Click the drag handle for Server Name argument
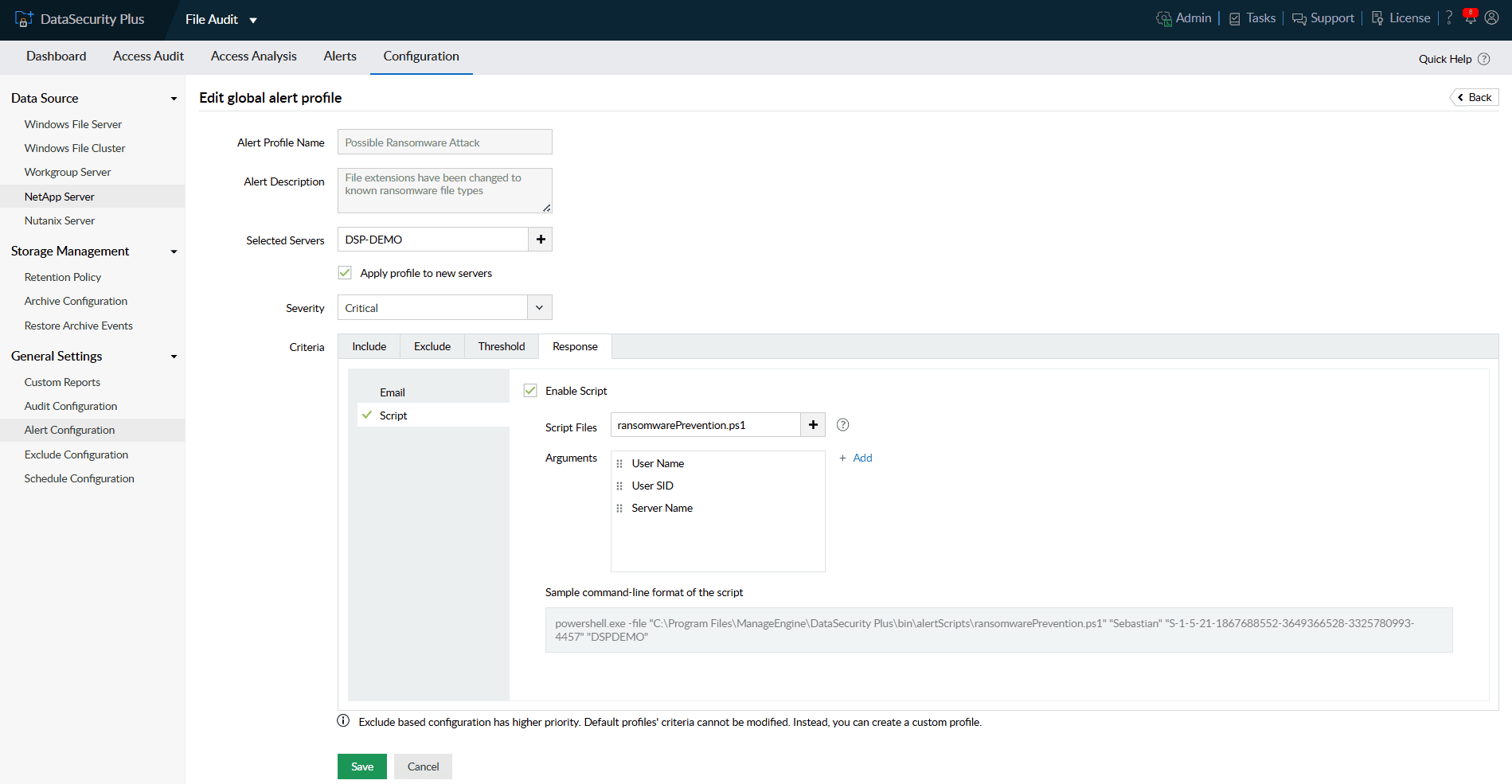The width and height of the screenshot is (1512, 784). 619,509
